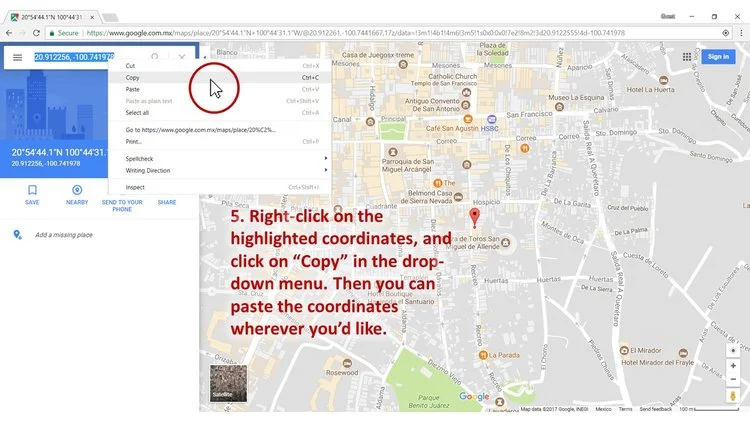
Task: Expand the Writing Direction submenu
Action: click(221, 170)
